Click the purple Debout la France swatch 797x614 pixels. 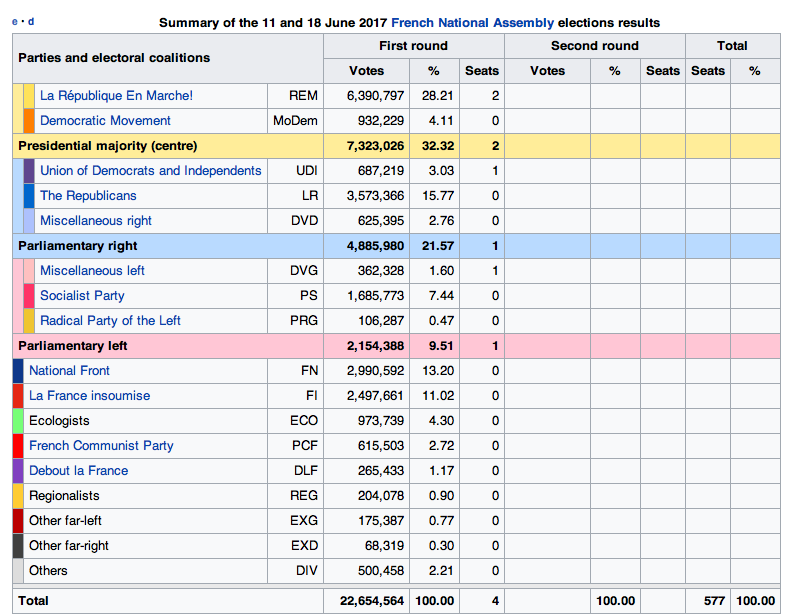(x=18, y=470)
